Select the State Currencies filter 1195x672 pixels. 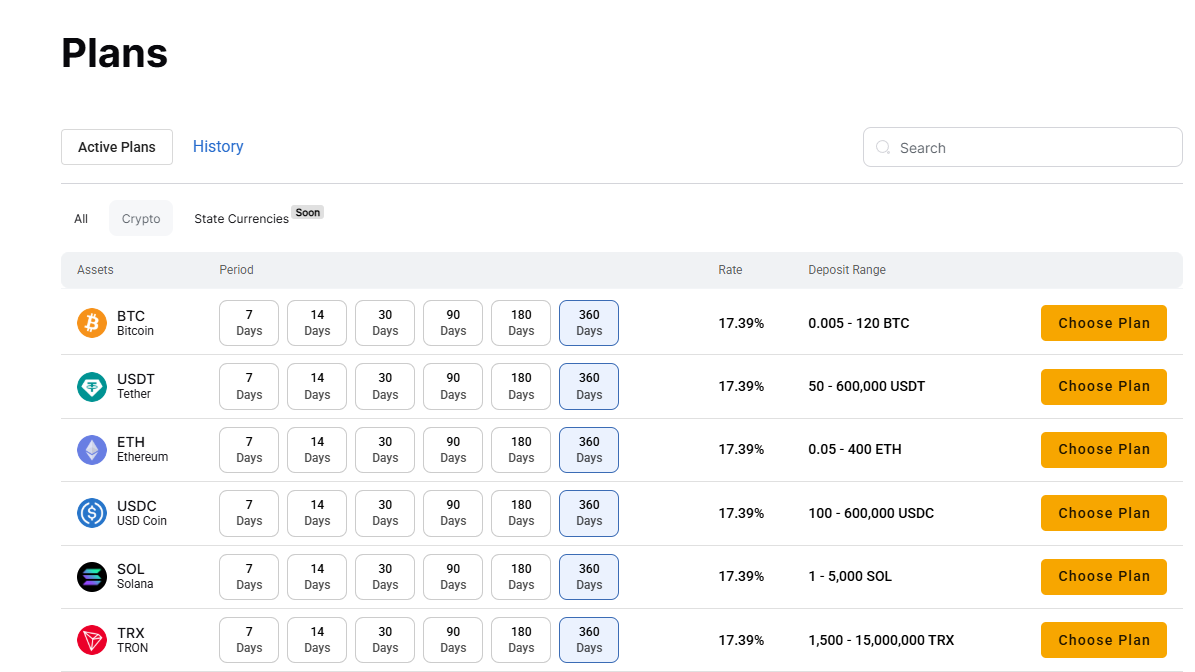tap(242, 219)
